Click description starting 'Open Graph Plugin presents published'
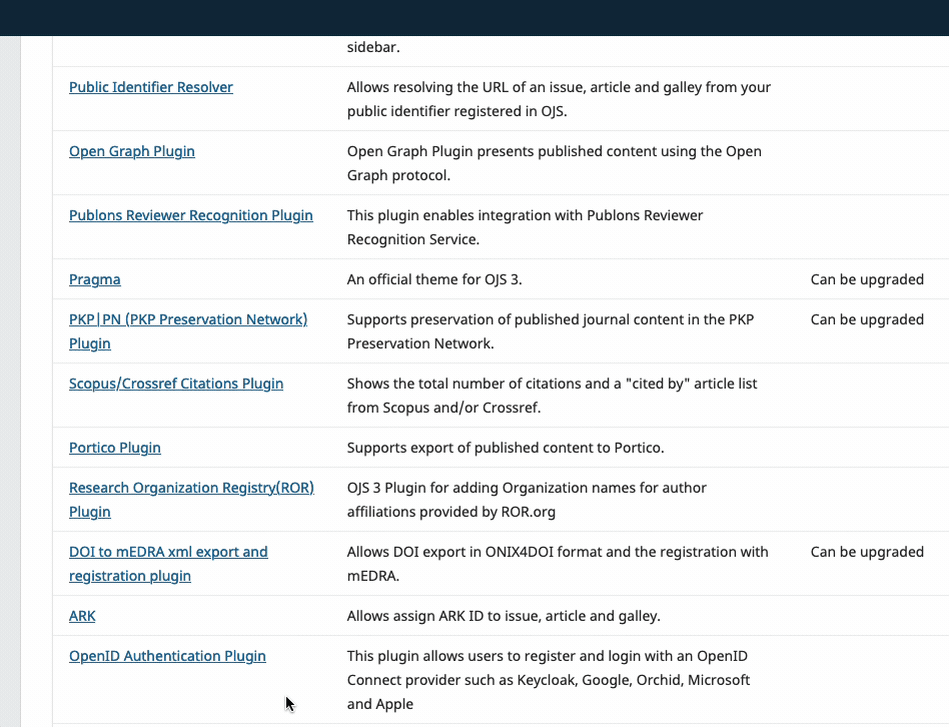Image resolution: width=949 pixels, height=727 pixels. pyautogui.click(x=554, y=163)
